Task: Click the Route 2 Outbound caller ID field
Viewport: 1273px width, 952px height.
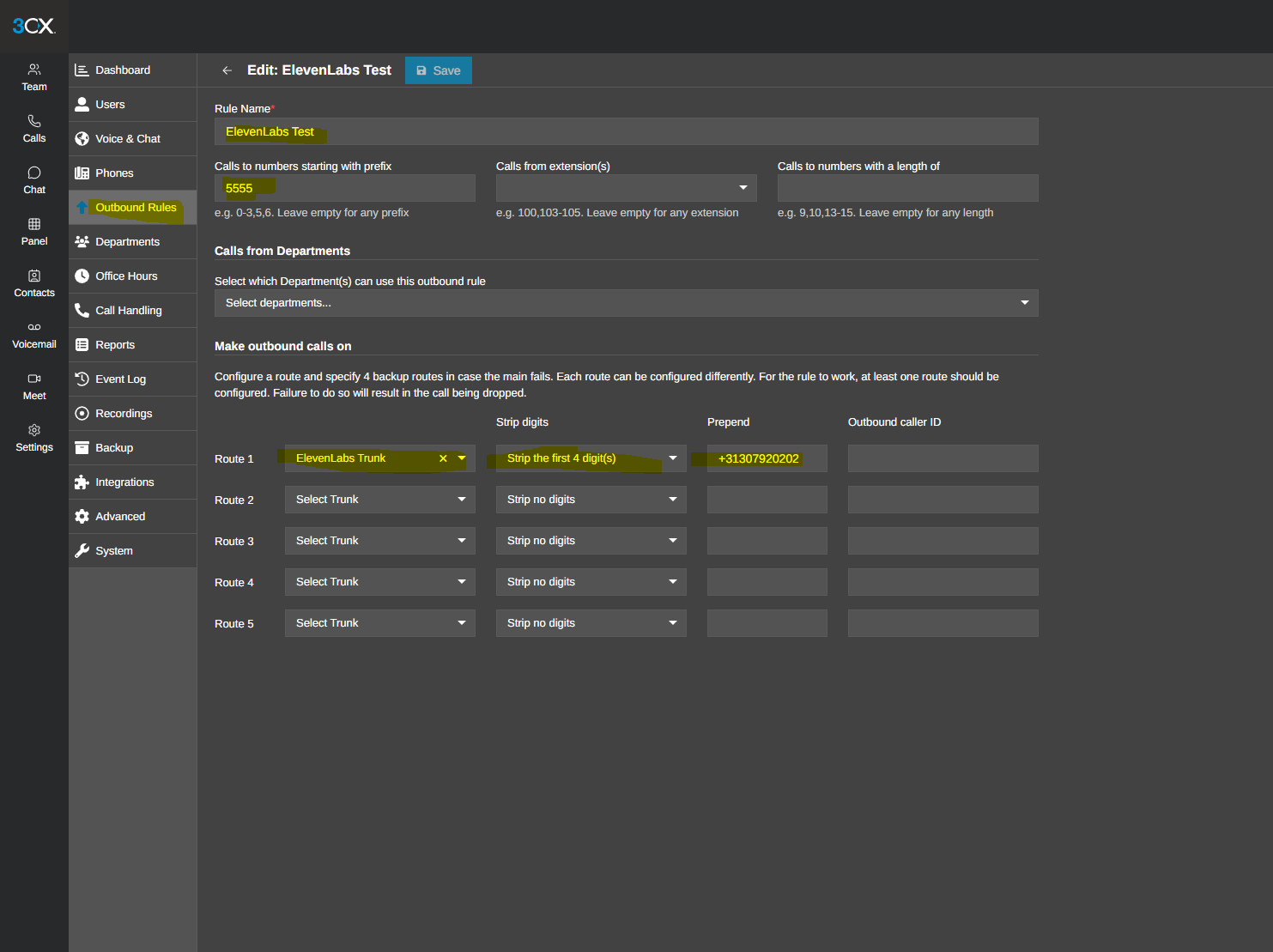Action: 943,500
